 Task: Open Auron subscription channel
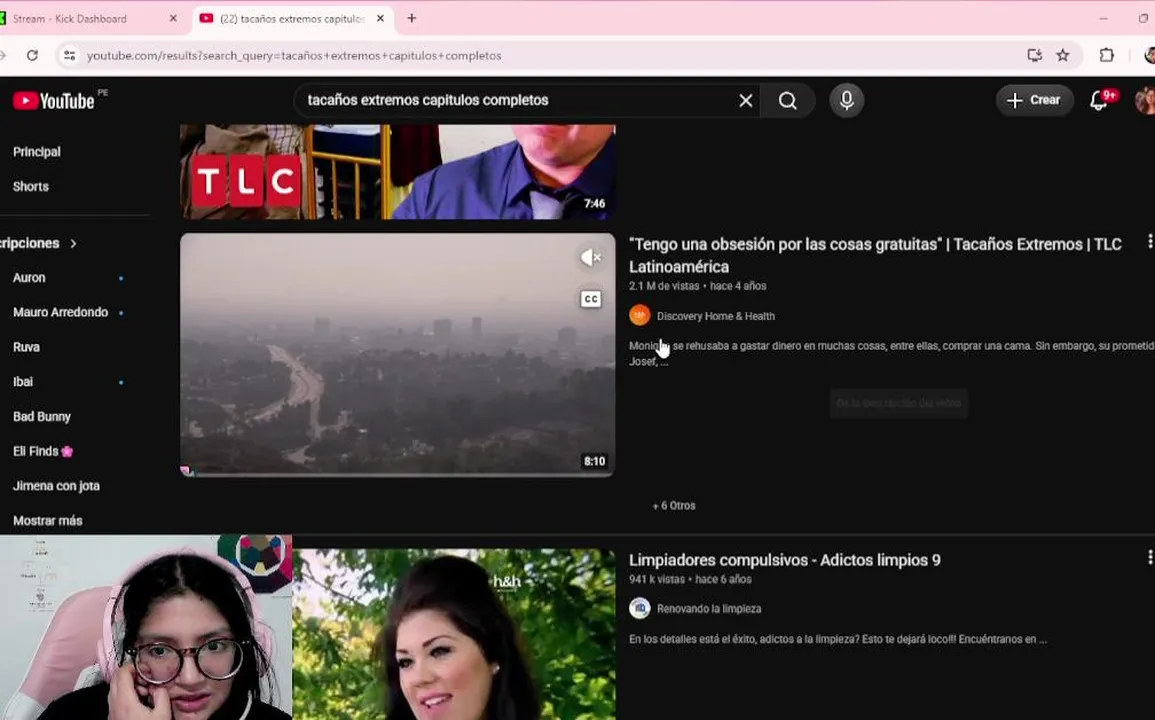click(x=29, y=278)
